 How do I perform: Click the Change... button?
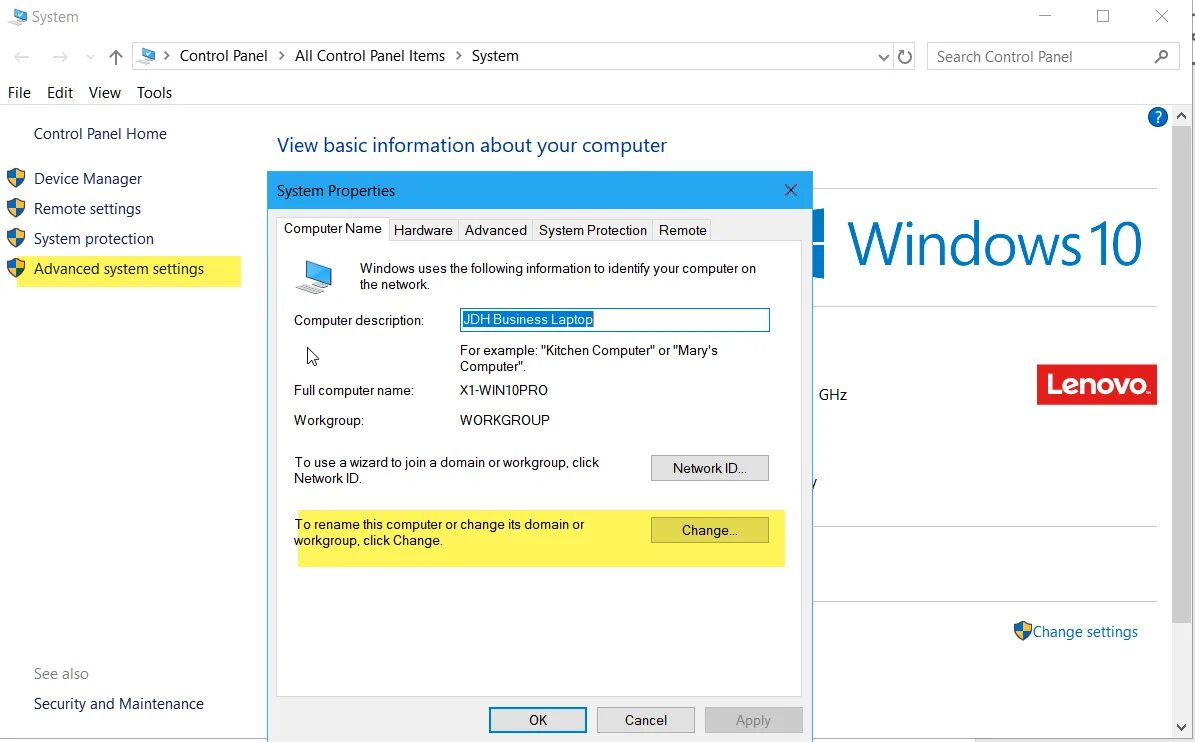tap(710, 530)
